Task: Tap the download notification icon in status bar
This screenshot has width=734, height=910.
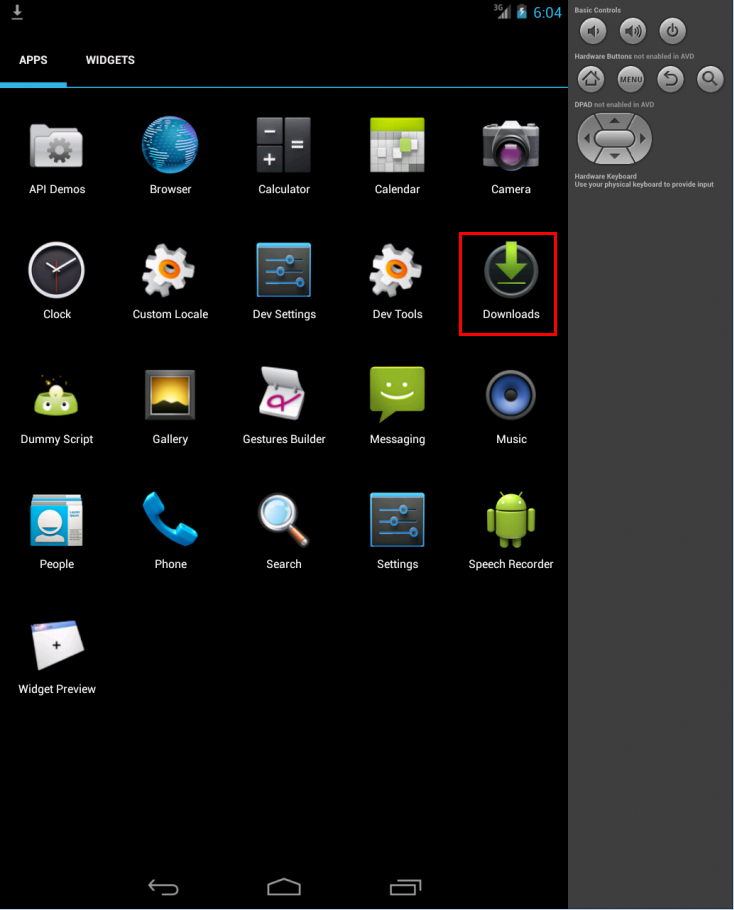Action: tap(17, 12)
